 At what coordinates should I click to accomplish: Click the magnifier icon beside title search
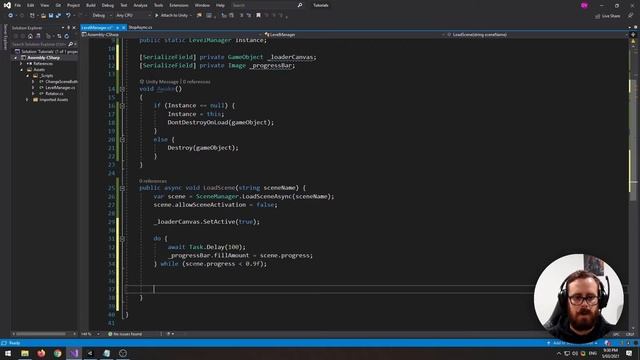(x=300, y=5)
